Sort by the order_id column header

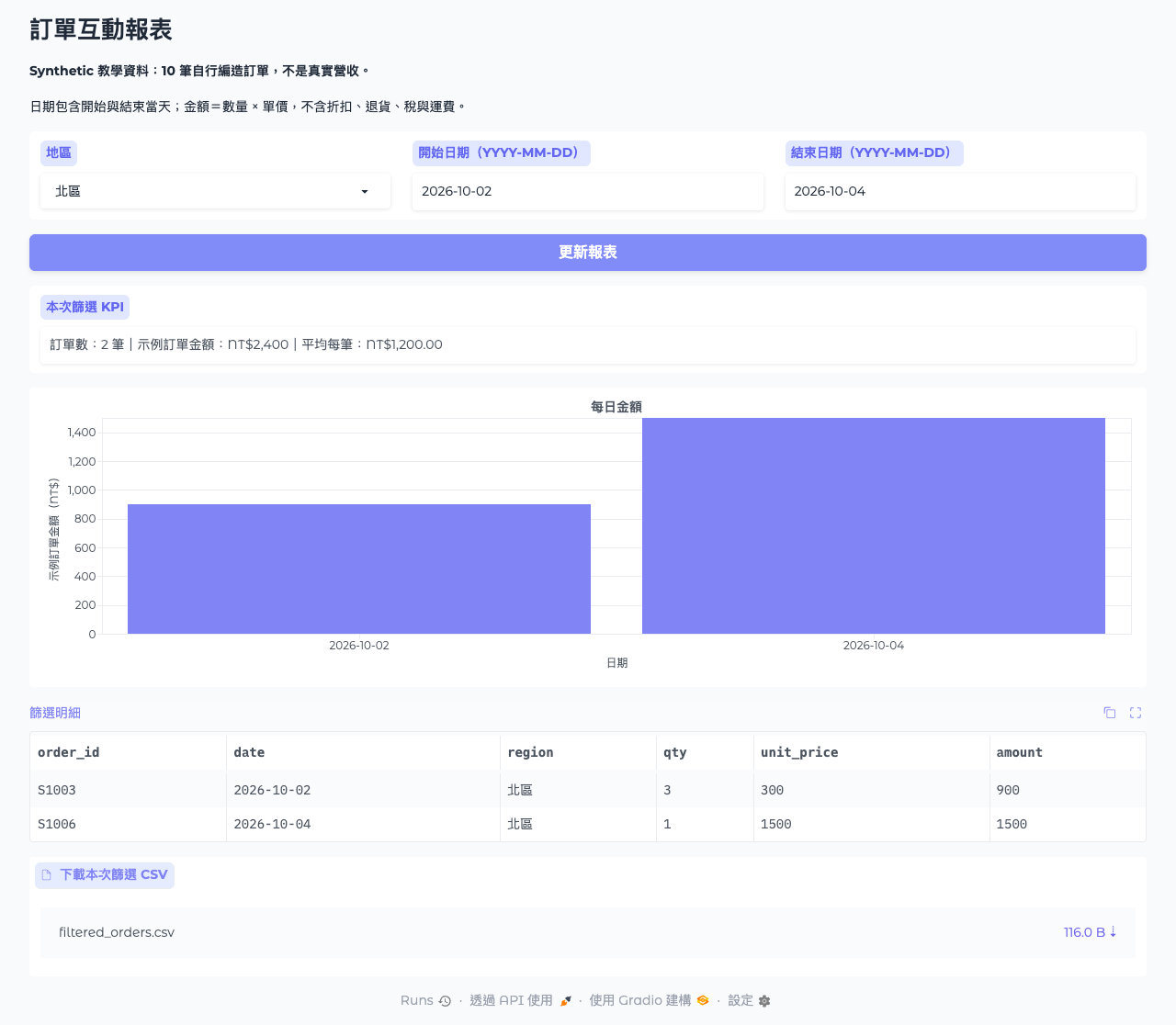(128, 752)
